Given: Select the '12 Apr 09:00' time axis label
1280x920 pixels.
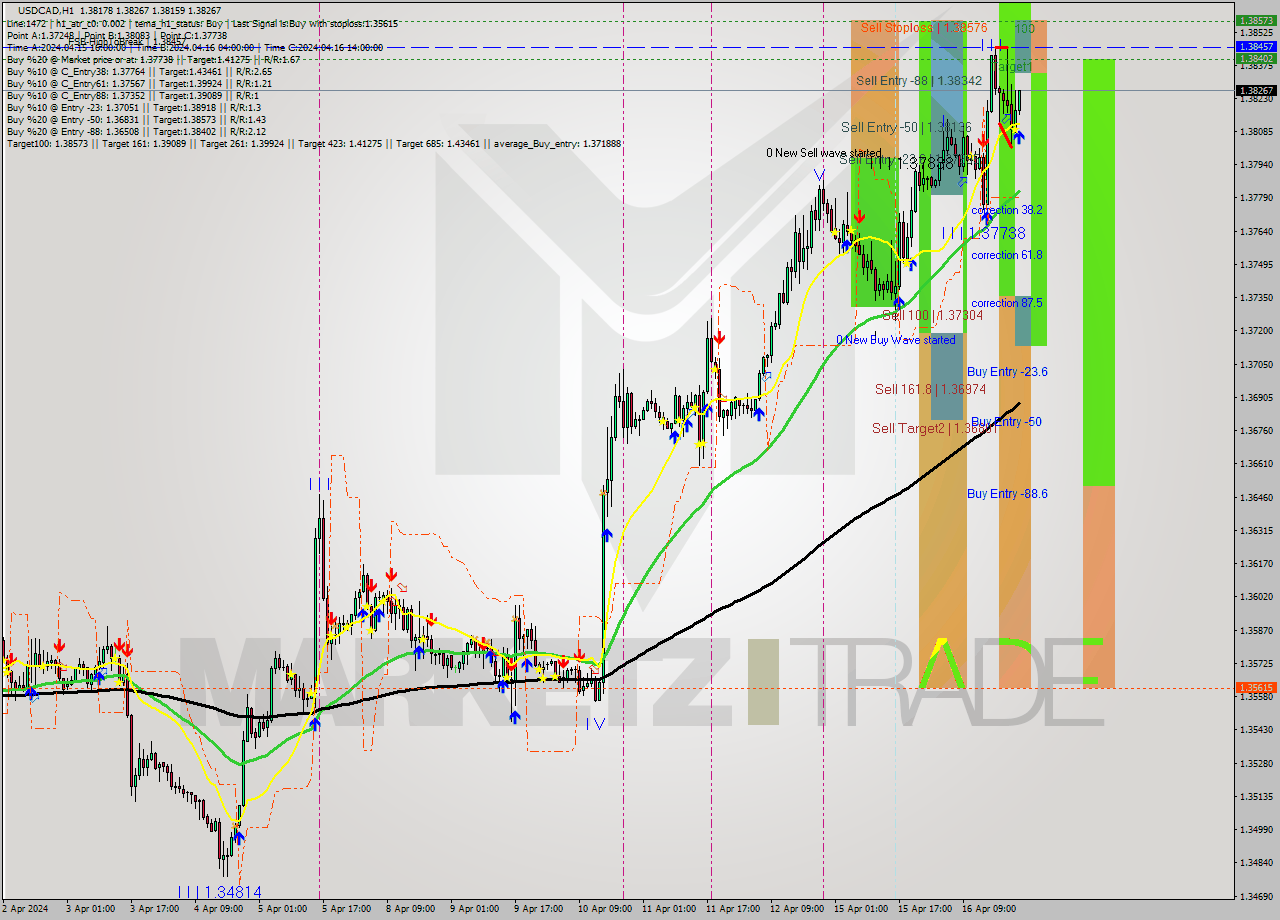Looking at the screenshot, I should coord(797,909).
